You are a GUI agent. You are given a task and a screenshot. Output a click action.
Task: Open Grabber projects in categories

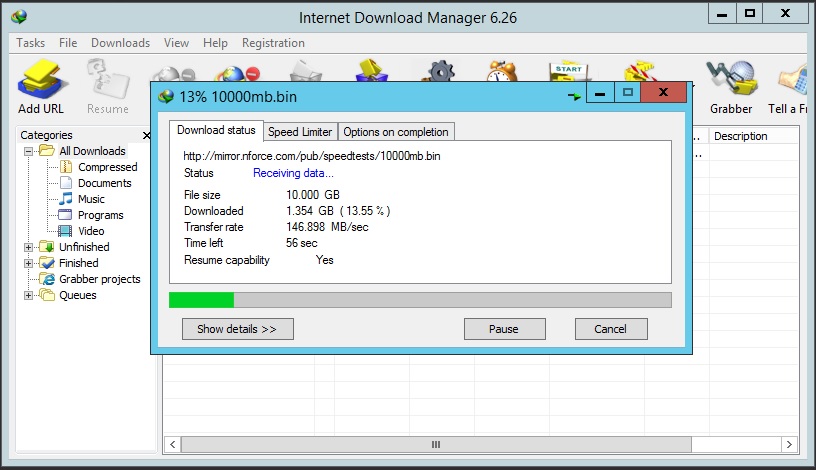pos(99,279)
